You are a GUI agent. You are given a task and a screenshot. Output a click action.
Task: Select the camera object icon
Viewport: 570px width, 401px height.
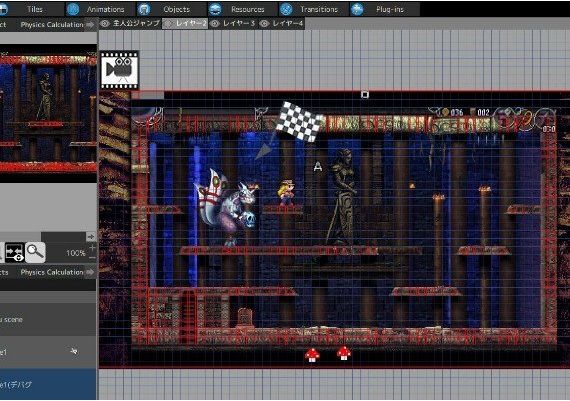tap(119, 70)
